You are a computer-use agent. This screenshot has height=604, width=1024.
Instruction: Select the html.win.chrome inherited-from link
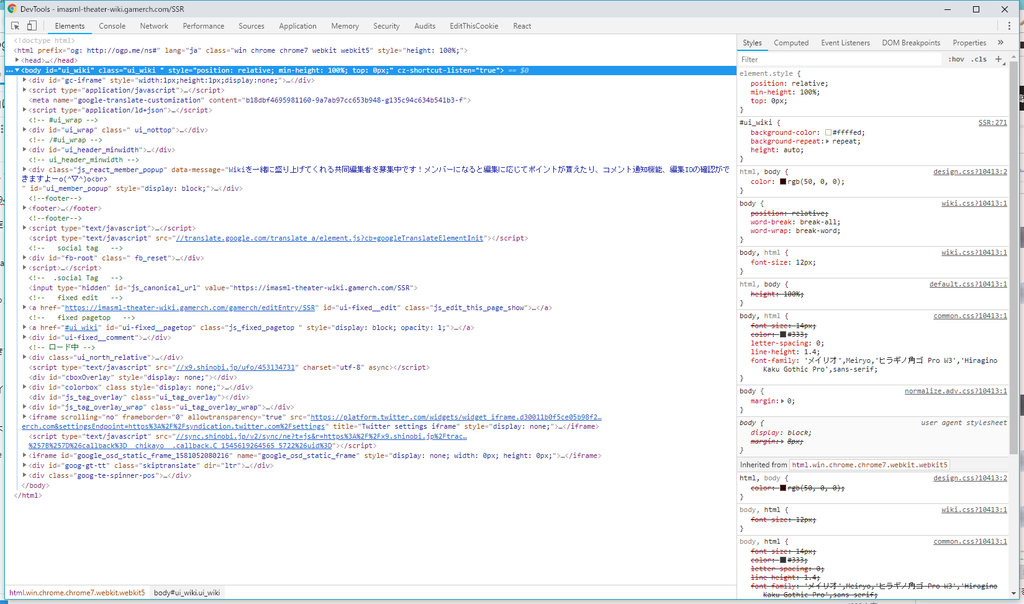pyautogui.click(x=869, y=465)
